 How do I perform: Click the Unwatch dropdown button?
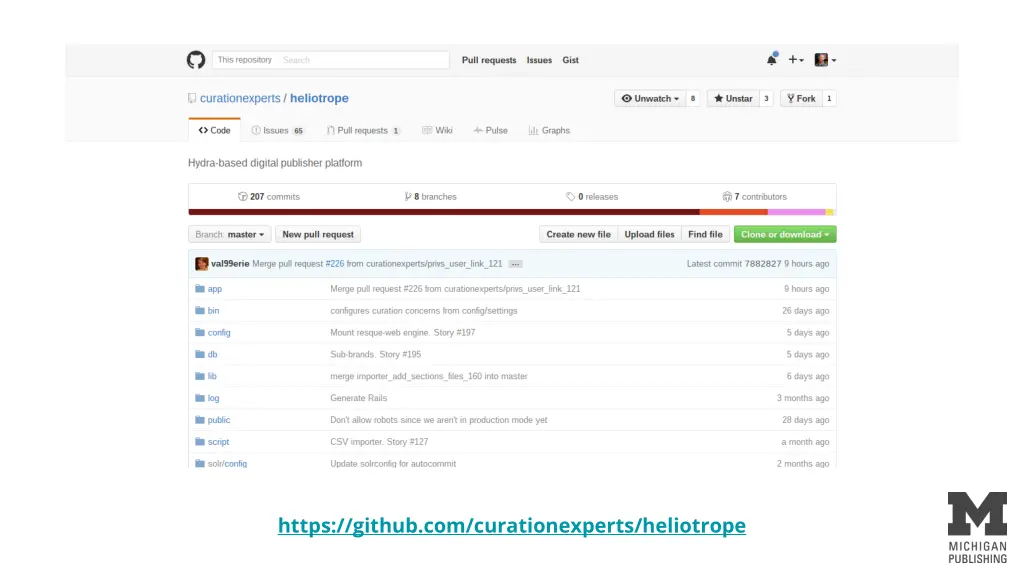coord(650,99)
